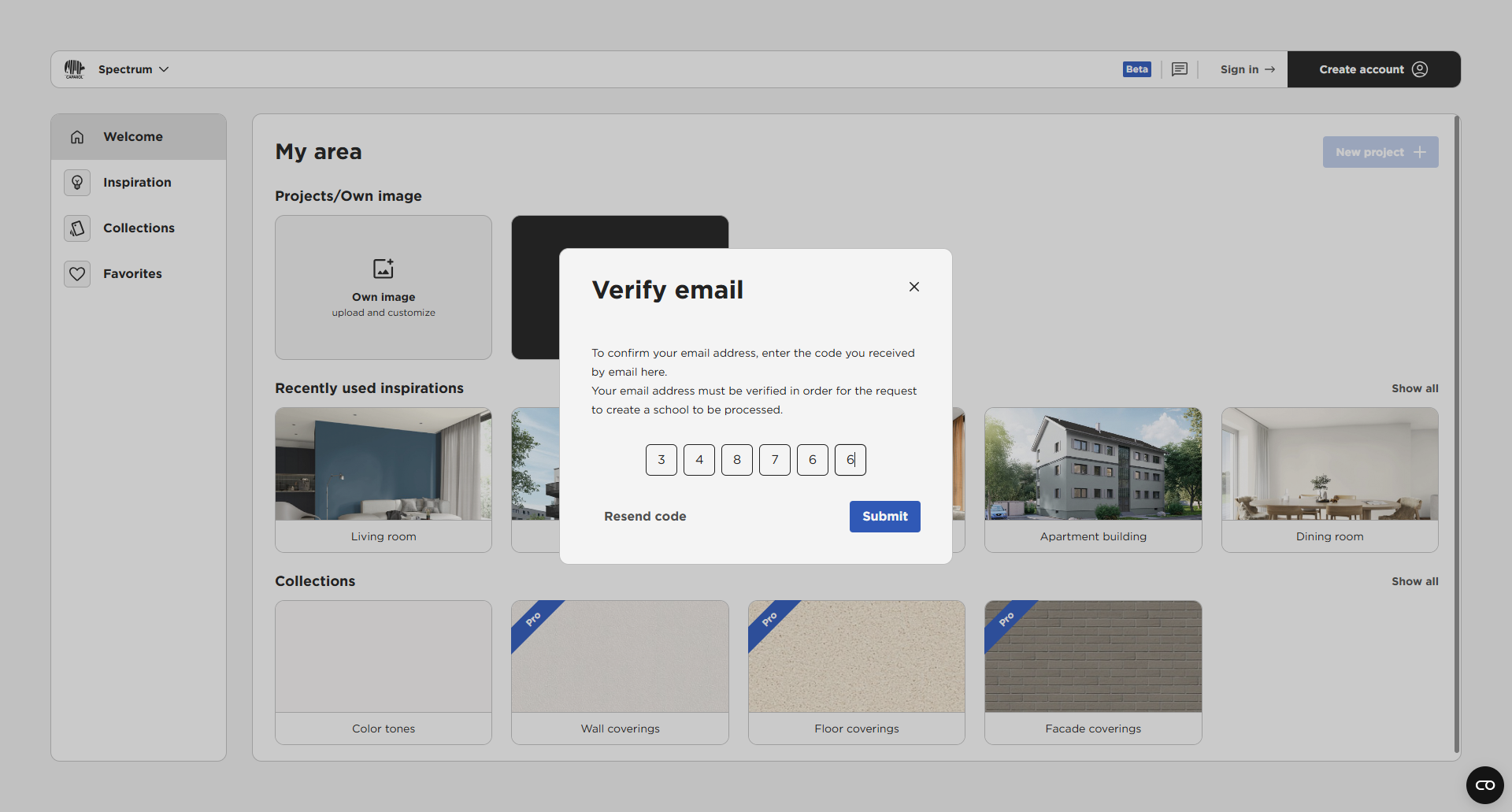Viewport: 1512px width, 812px height.
Task: Submit the verification code
Action: [x=884, y=516]
